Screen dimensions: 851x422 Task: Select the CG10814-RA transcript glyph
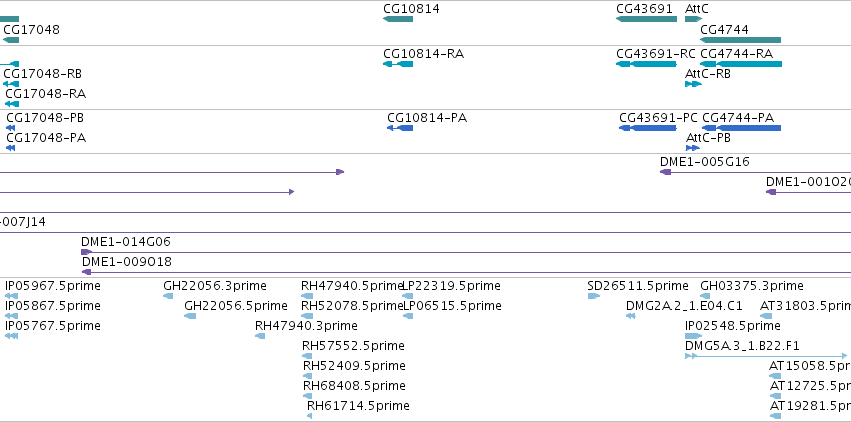coord(398,64)
